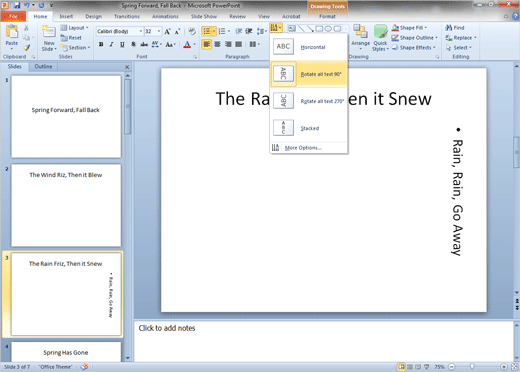Image resolution: width=520 pixels, height=372 pixels.
Task: Justify the text
Action: pos(239,44)
